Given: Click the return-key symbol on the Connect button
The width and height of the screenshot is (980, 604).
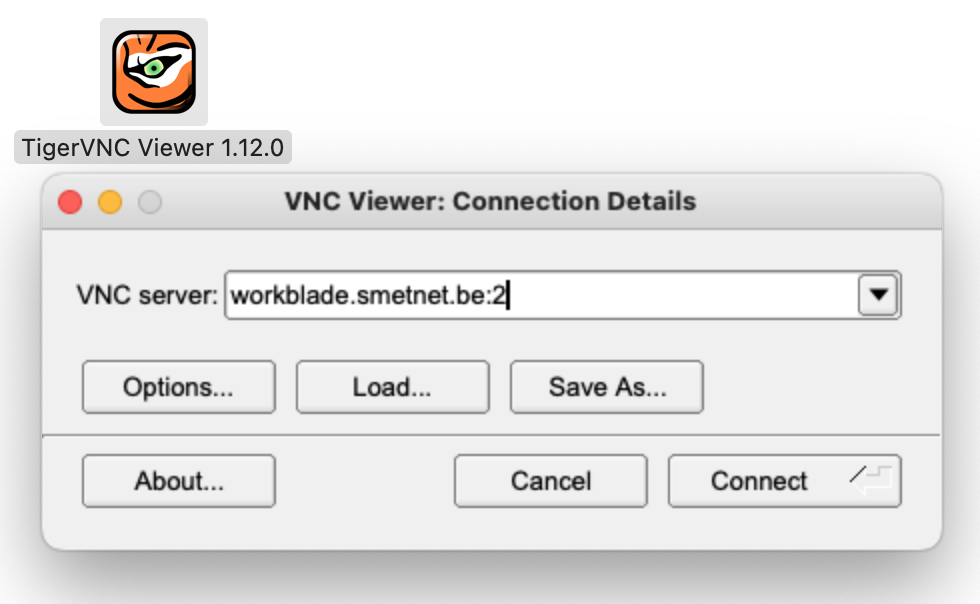Looking at the screenshot, I should coord(872,480).
